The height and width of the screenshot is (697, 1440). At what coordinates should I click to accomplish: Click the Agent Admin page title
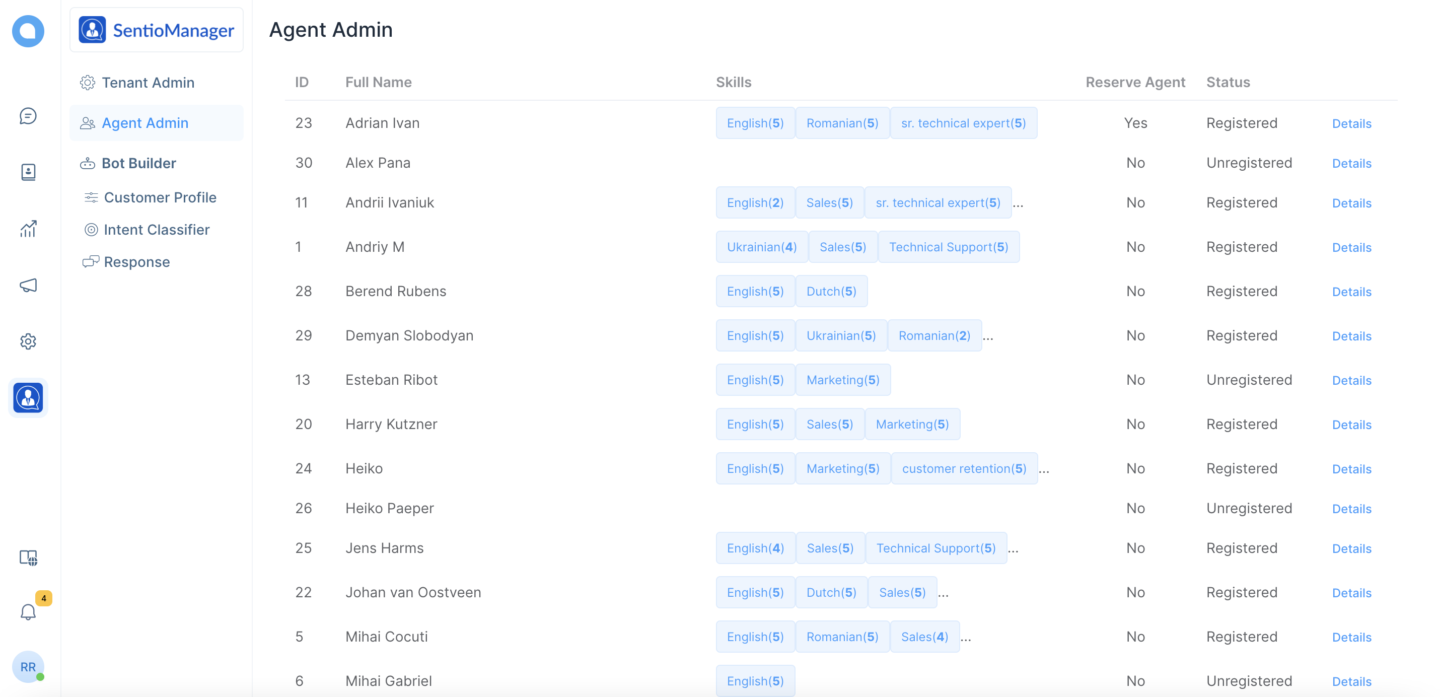click(x=331, y=30)
